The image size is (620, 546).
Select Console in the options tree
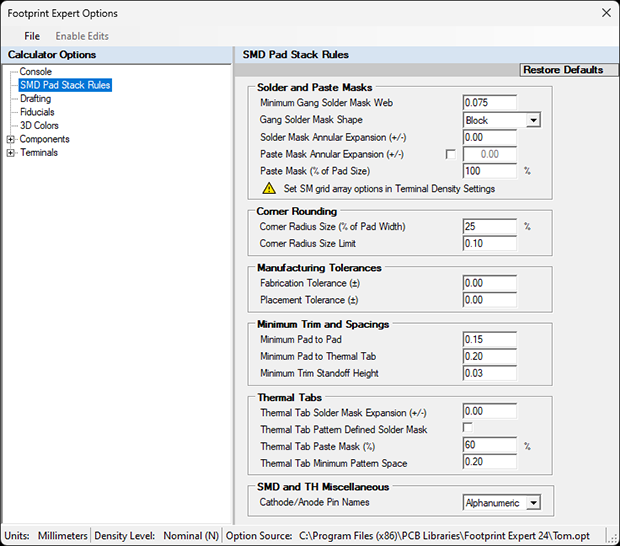[35, 72]
